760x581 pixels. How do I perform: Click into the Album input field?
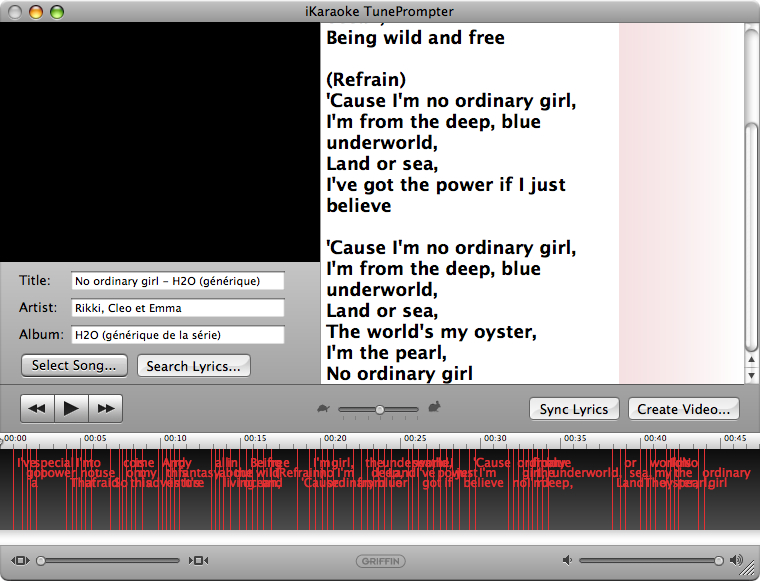click(177, 335)
